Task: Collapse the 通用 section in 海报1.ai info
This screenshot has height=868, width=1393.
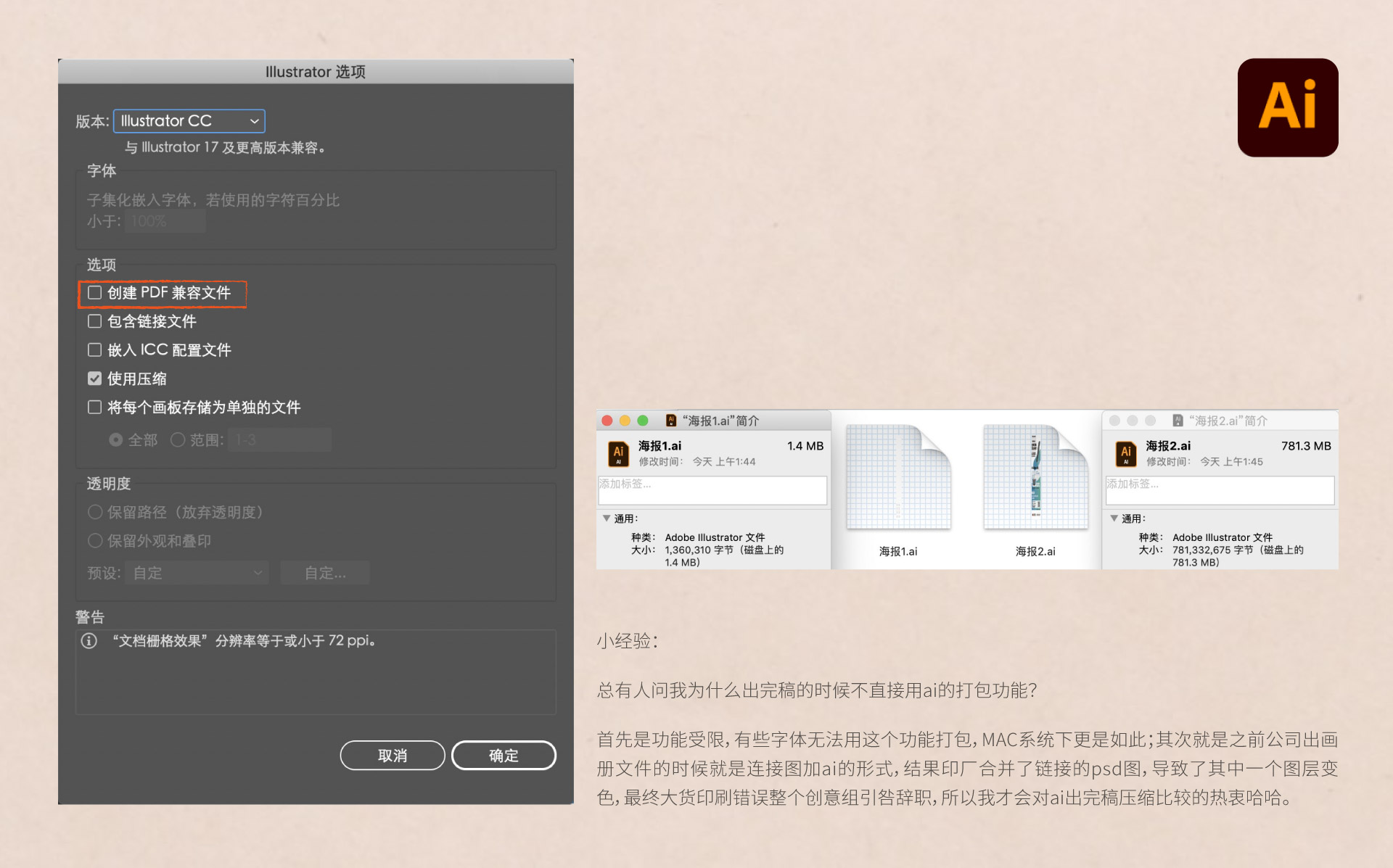Action: [607, 518]
